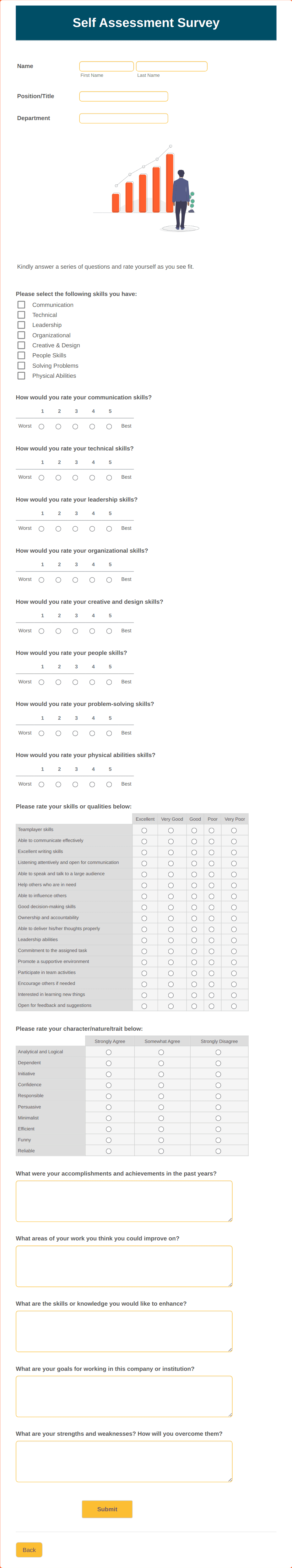Image resolution: width=292 pixels, height=1568 pixels.
Task: Select rating 3 for technical skills
Action: coord(76,477)
